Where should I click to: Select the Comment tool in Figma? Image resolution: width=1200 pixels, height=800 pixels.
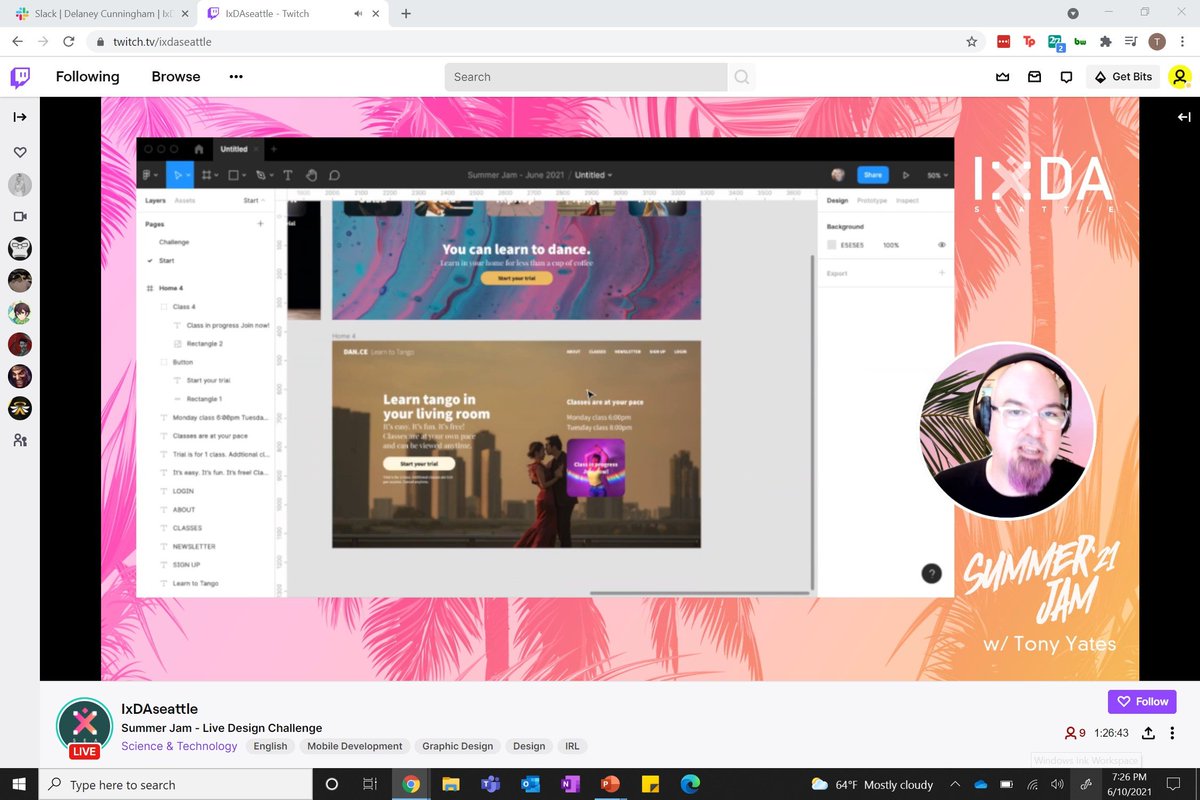point(335,175)
